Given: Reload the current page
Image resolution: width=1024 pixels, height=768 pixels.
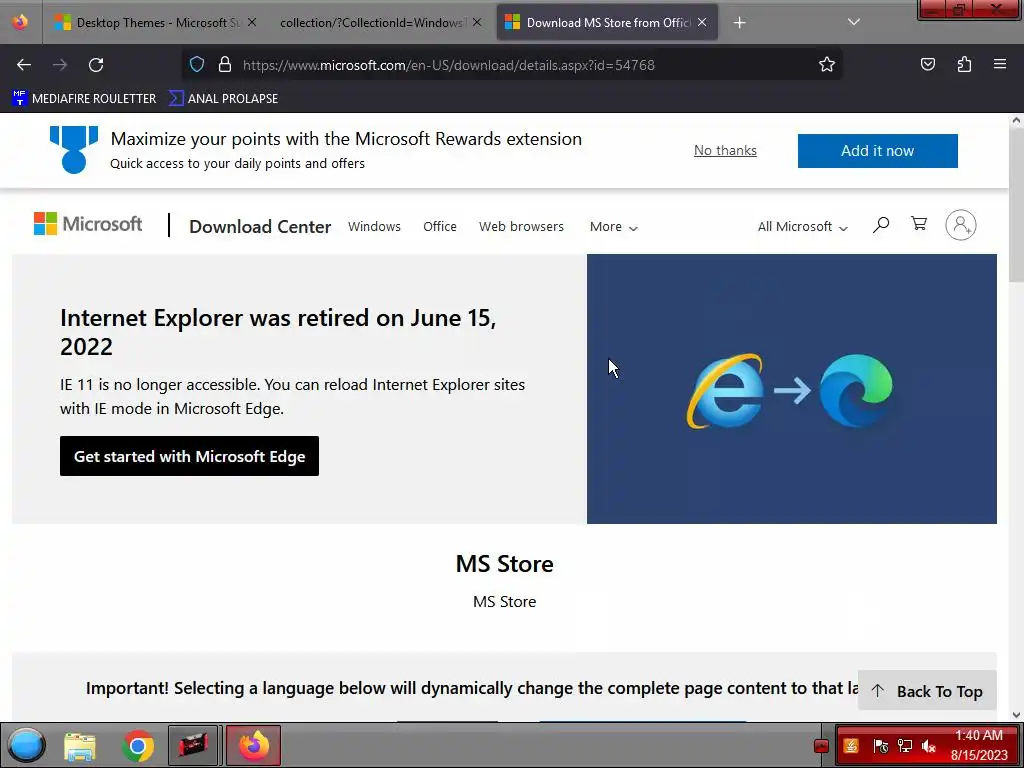Looking at the screenshot, I should pos(96,65).
